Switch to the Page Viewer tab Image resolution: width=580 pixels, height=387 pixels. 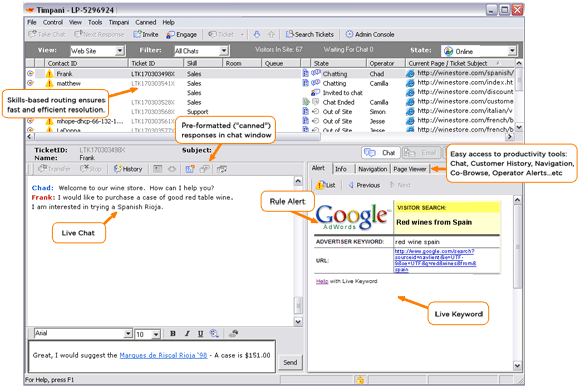409,169
